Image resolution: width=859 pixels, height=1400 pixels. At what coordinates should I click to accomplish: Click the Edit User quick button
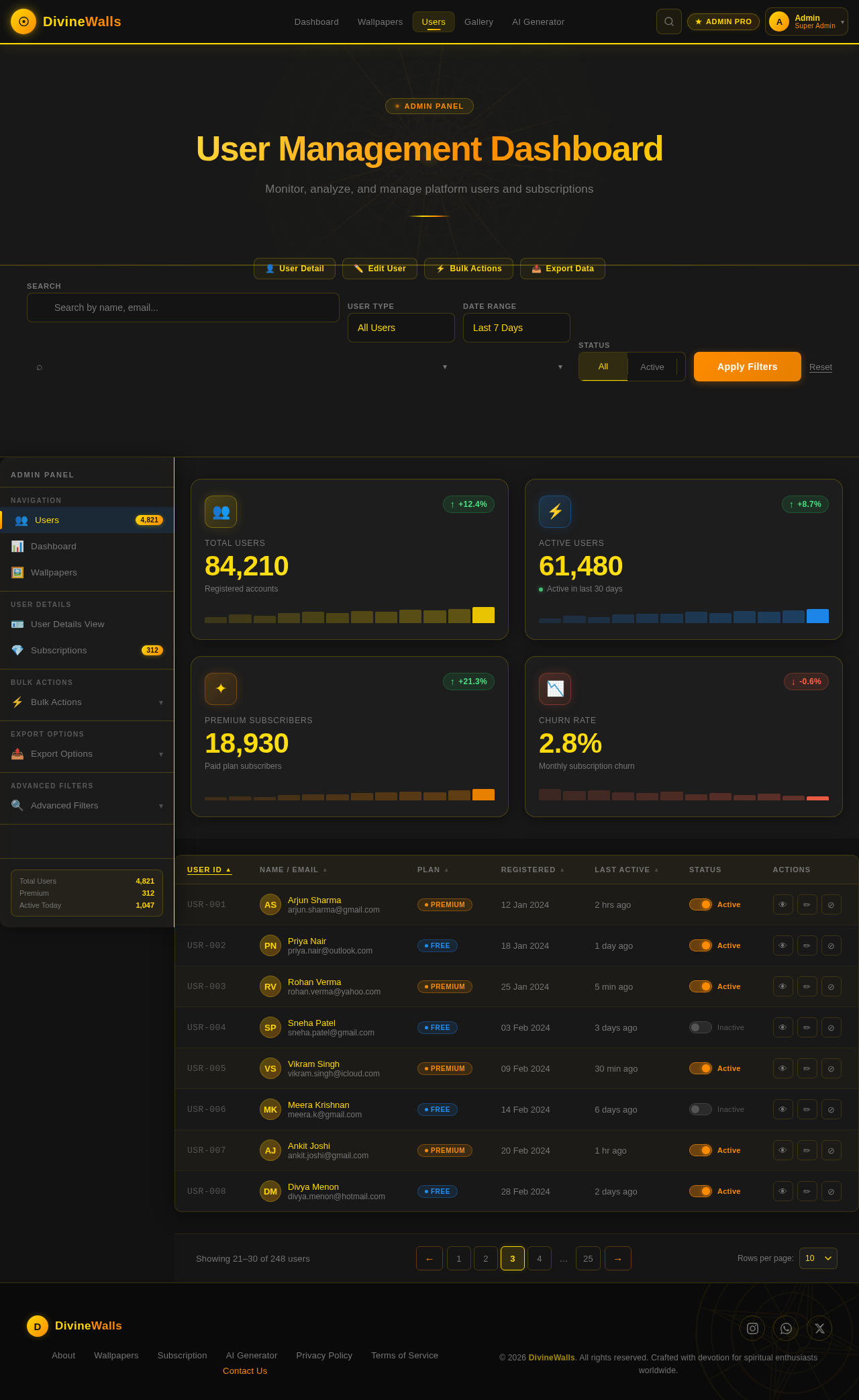tap(380, 269)
